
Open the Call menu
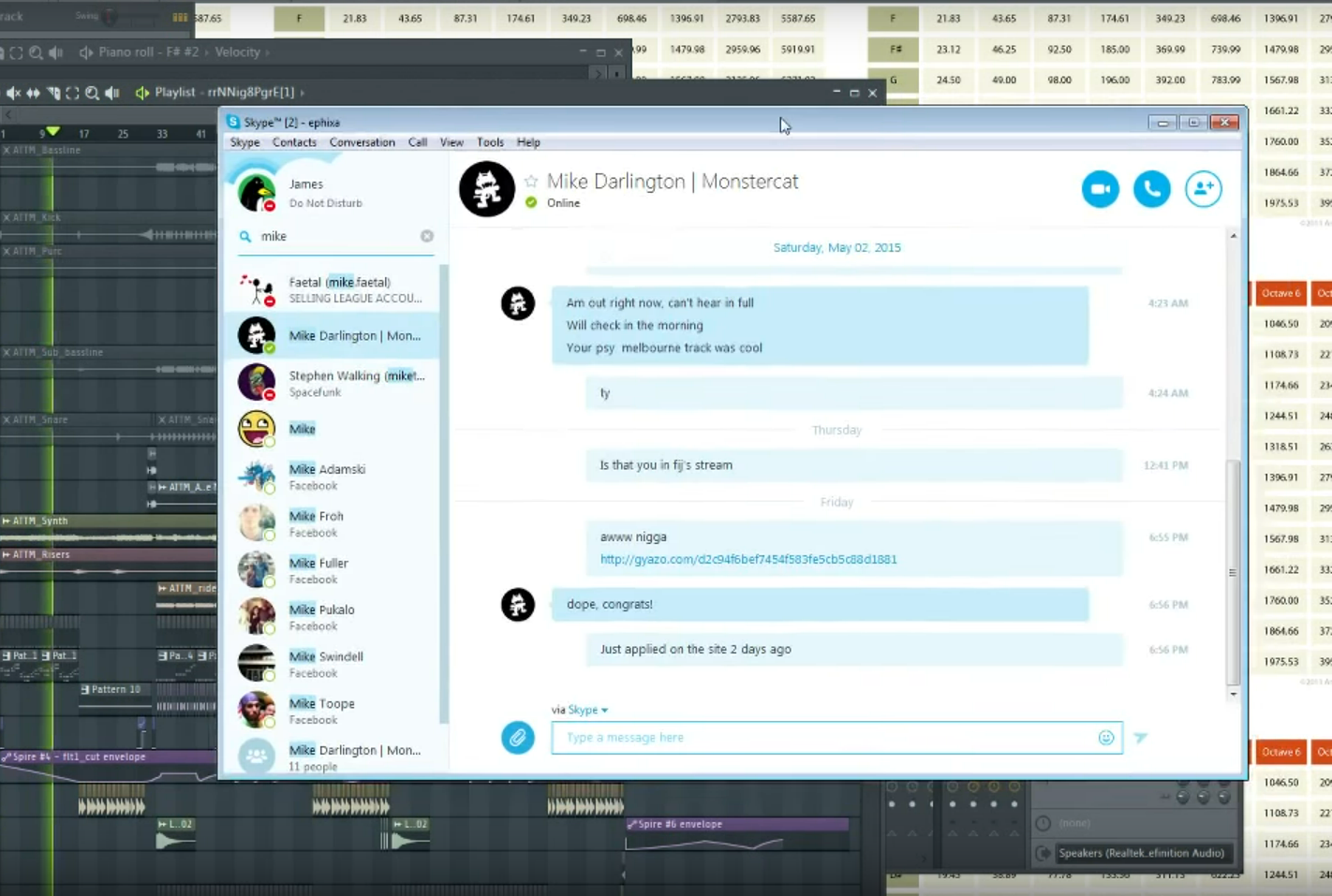(418, 142)
